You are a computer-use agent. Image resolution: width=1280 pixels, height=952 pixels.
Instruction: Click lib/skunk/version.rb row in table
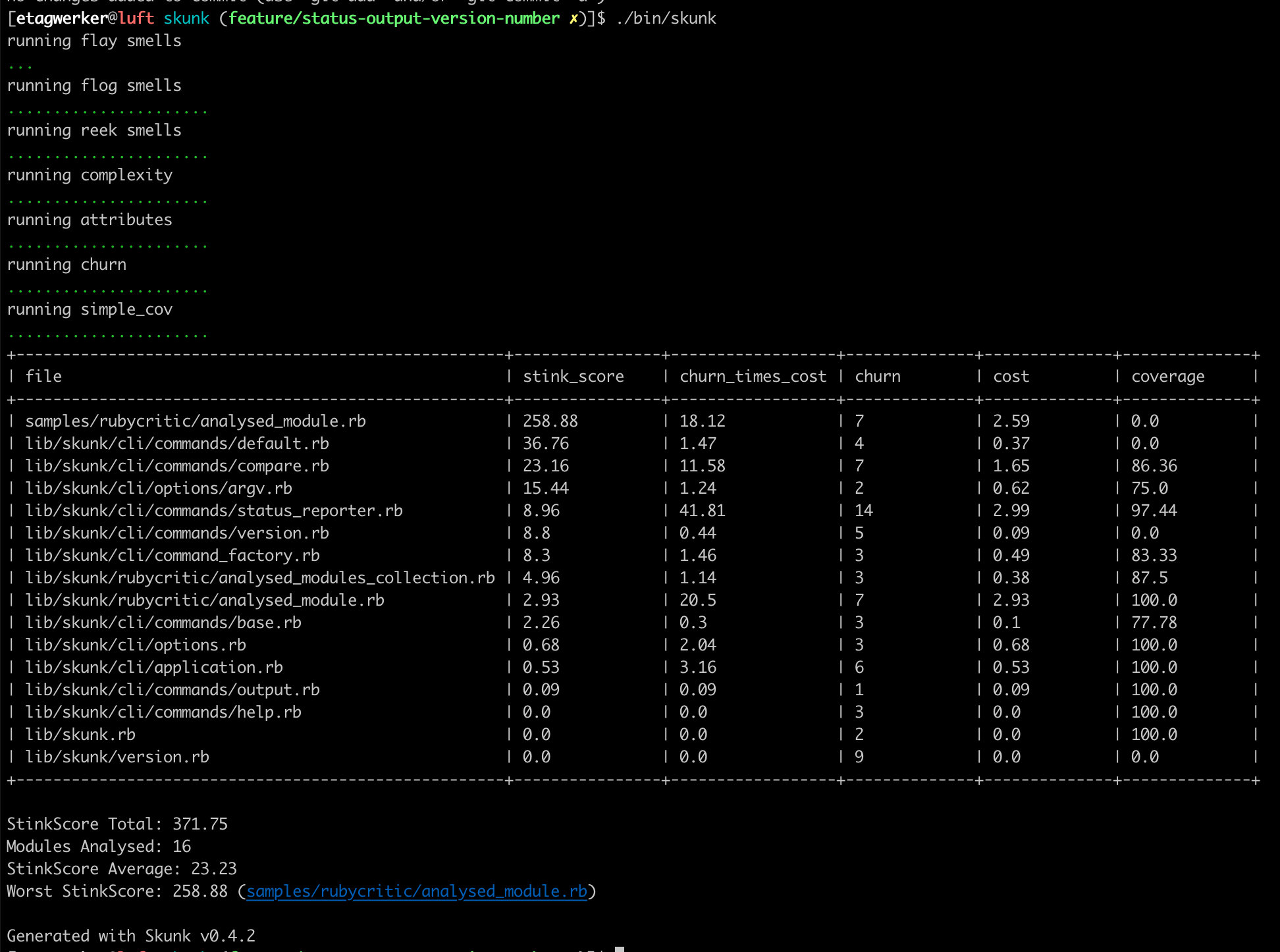tap(117, 757)
